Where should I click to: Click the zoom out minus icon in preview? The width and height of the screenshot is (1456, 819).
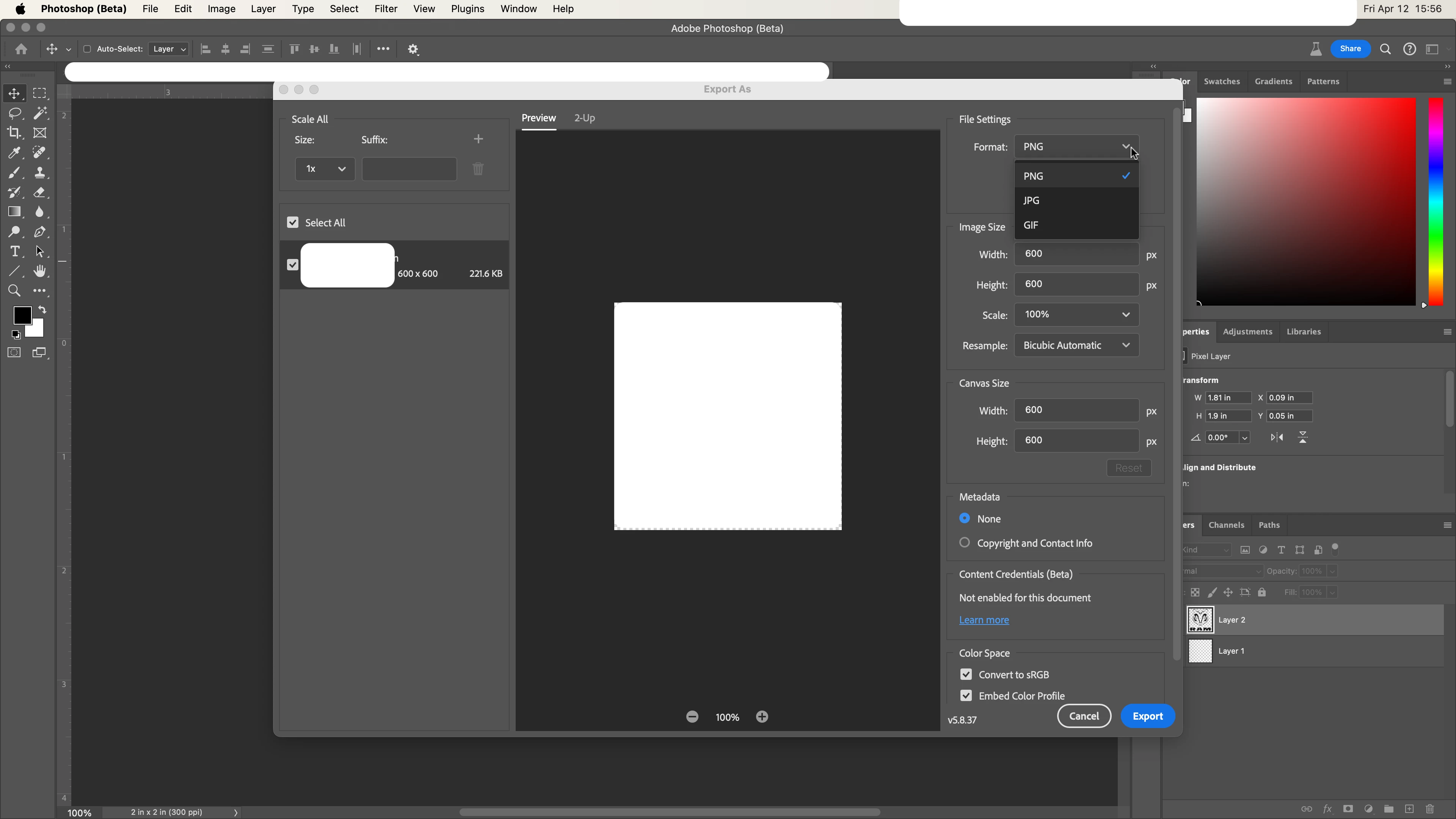(x=692, y=717)
